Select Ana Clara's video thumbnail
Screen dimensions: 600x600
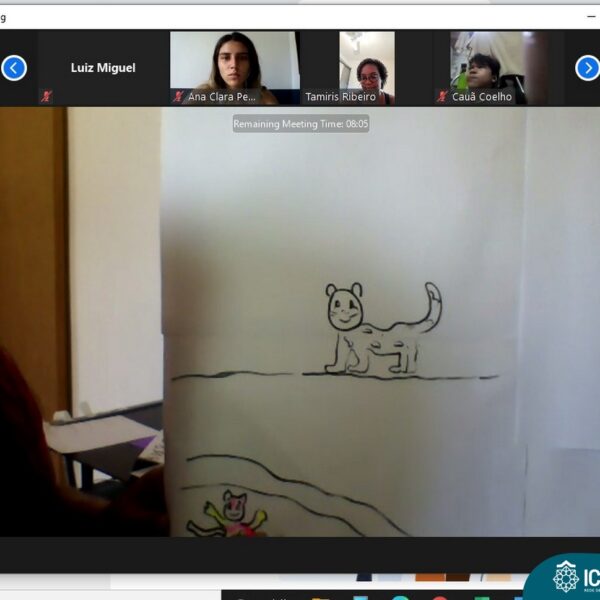pyautogui.click(x=234, y=62)
